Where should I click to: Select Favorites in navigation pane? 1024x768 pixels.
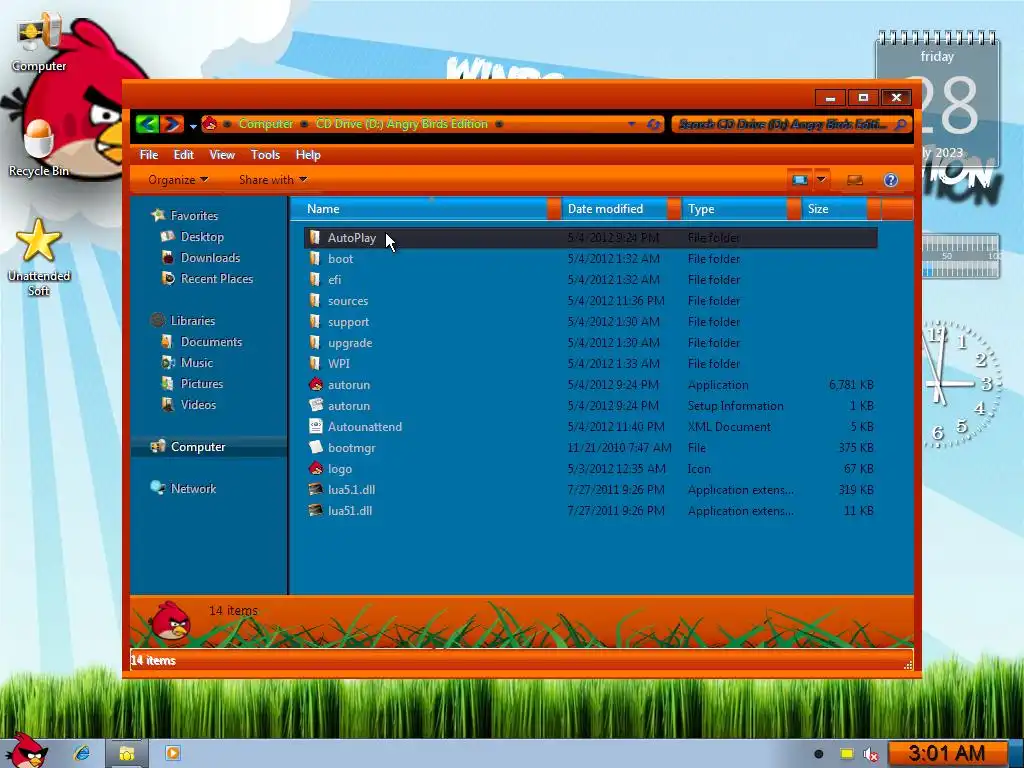click(x=194, y=216)
